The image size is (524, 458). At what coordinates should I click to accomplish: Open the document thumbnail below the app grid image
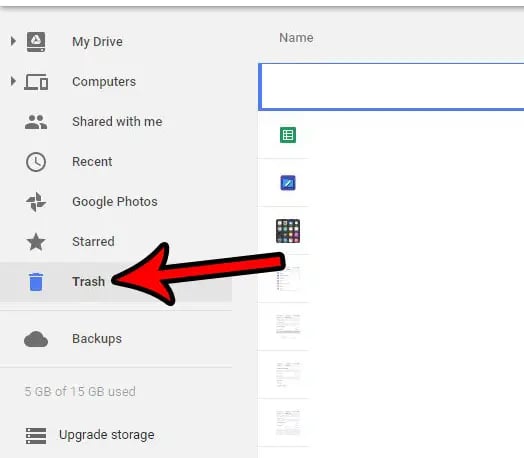tap(288, 279)
